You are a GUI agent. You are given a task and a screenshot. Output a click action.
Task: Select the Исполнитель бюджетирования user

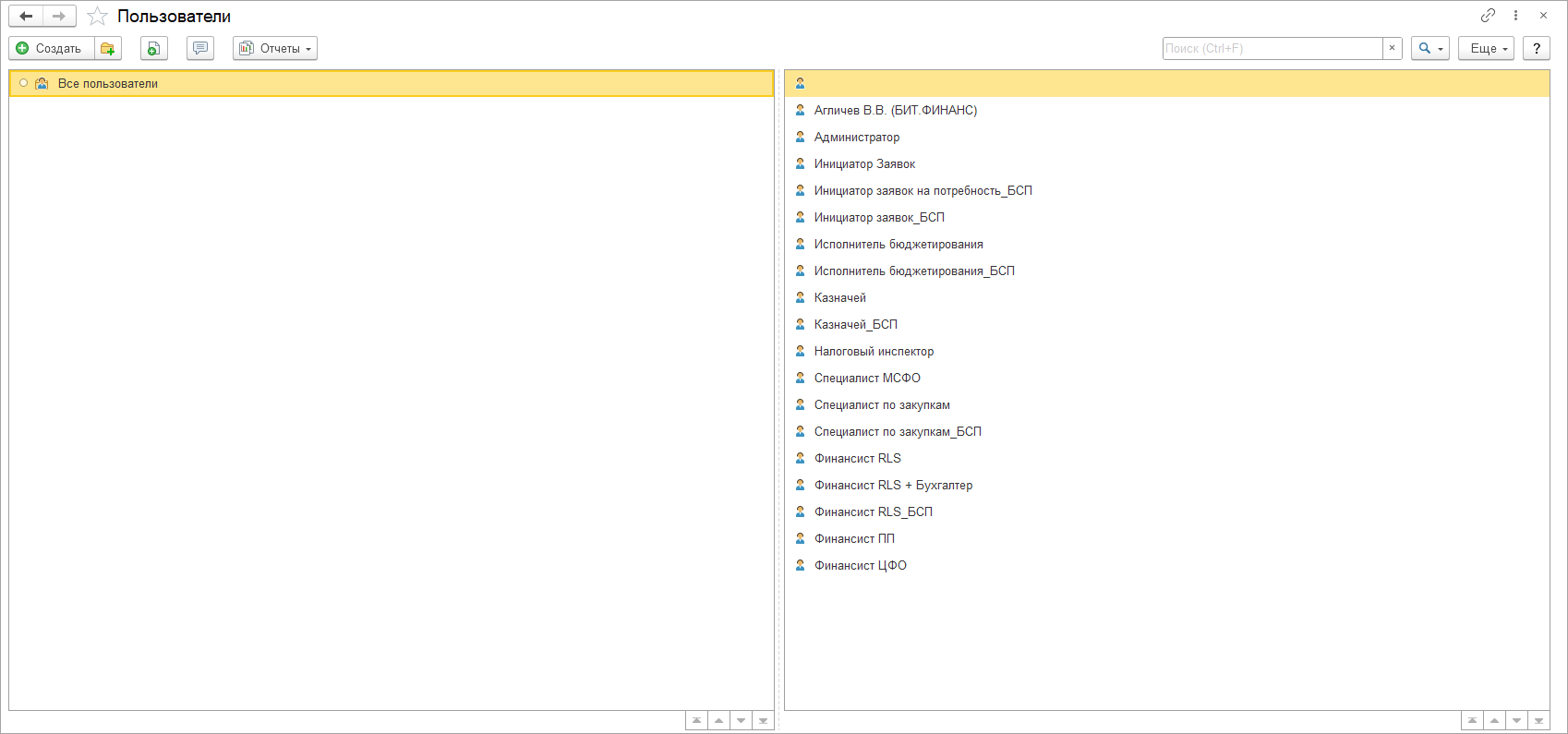pos(1167,244)
